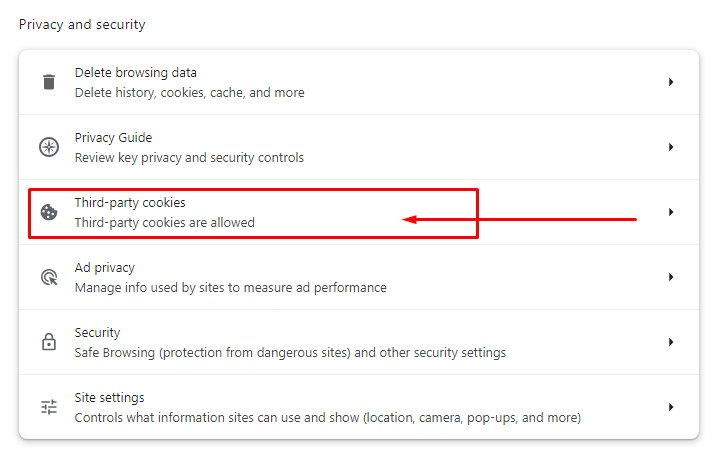Open the Security title
This screenshot has height=458, width=722.
97,333
